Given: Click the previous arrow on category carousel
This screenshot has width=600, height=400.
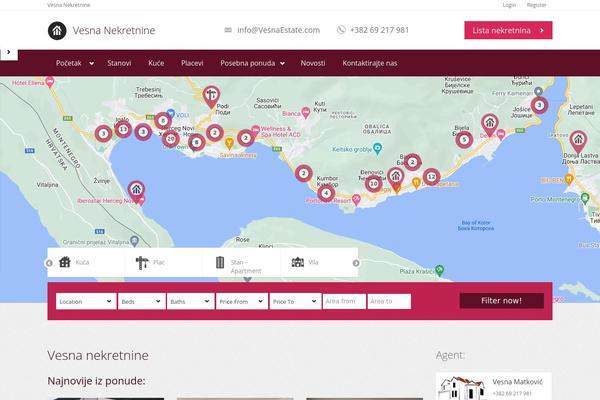Looking at the screenshot, I should [x=49, y=263].
